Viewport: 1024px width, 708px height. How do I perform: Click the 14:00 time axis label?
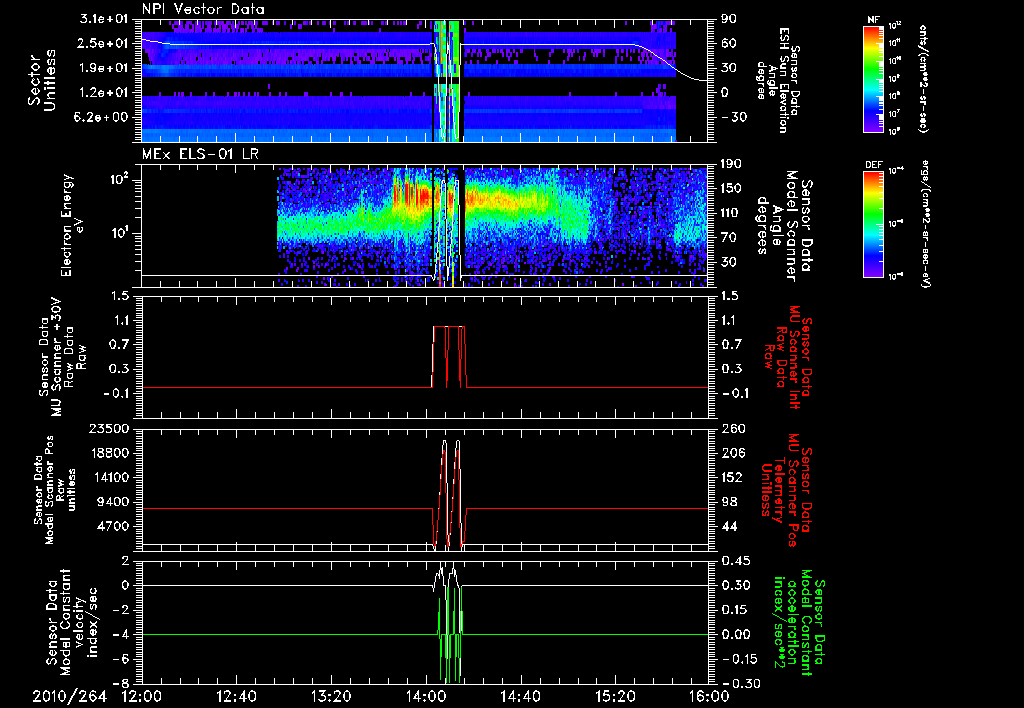[x=426, y=696]
